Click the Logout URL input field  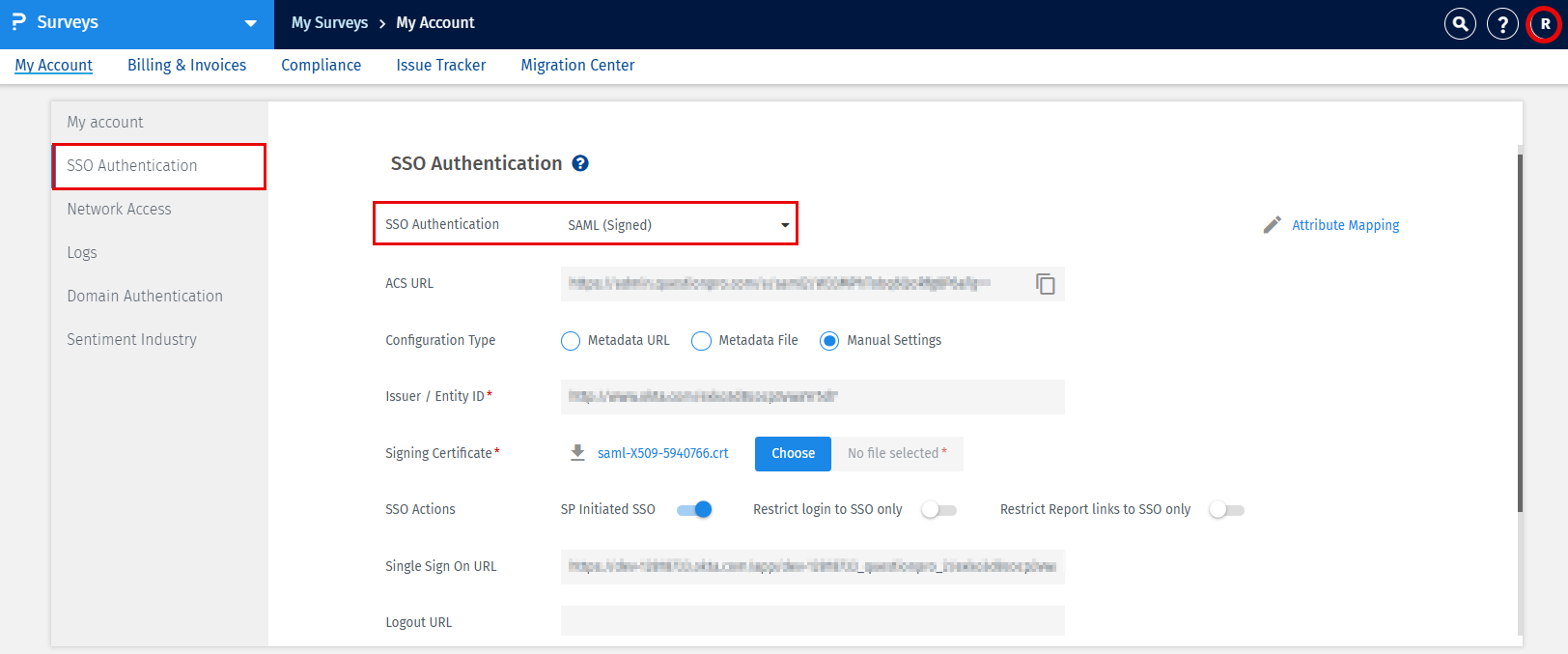tap(812, 621)
